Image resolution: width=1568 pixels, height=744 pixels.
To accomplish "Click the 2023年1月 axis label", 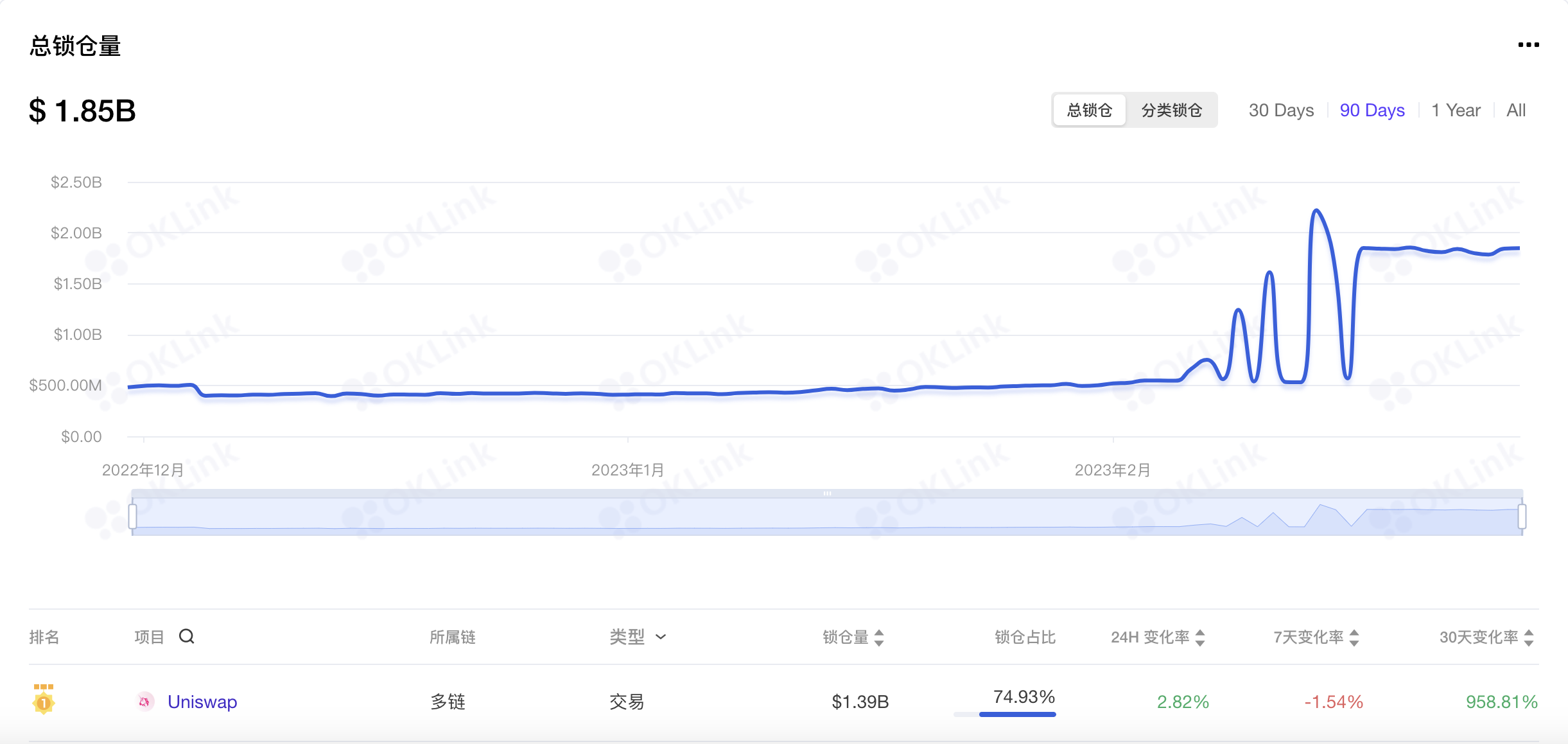I will 628,470.
